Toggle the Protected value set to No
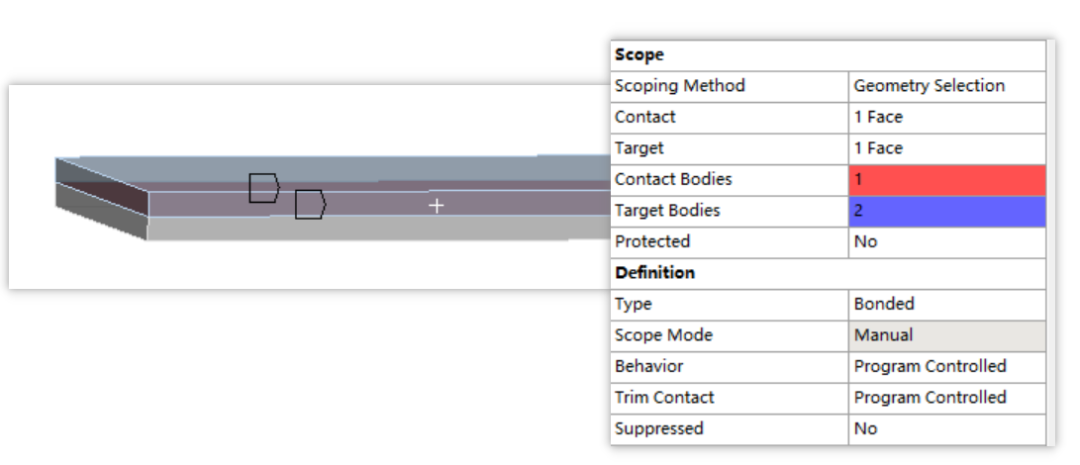 [x=947, y=242]
